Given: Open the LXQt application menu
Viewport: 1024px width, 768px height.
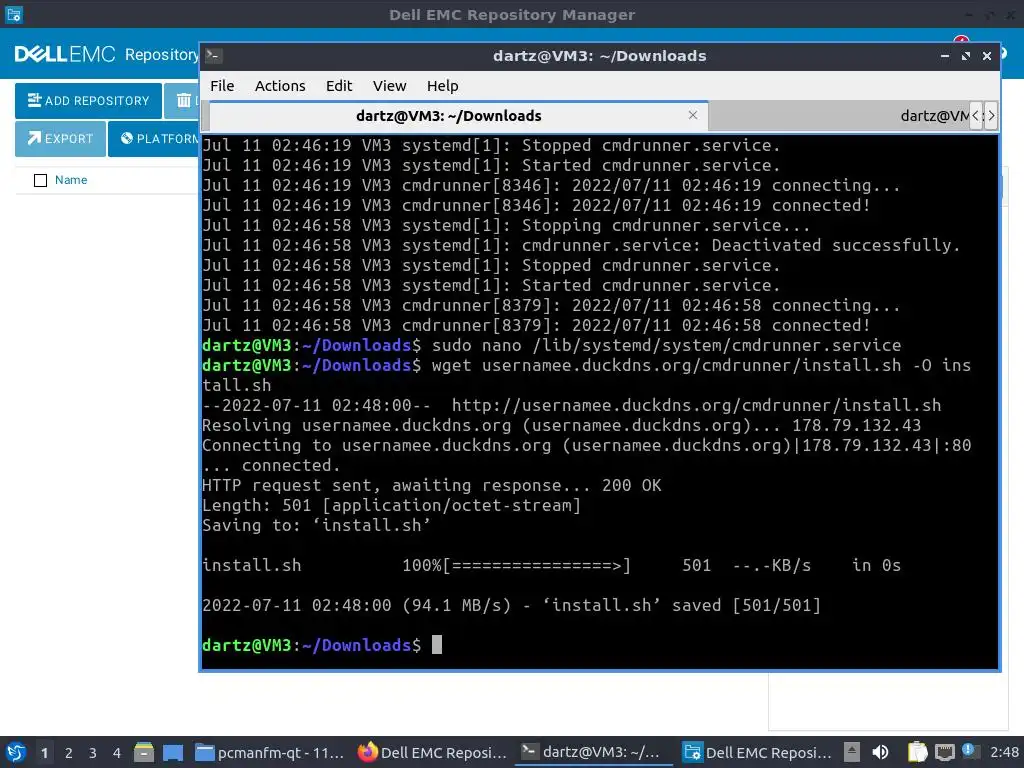Looking at the screenshot, I should [16, 752].
